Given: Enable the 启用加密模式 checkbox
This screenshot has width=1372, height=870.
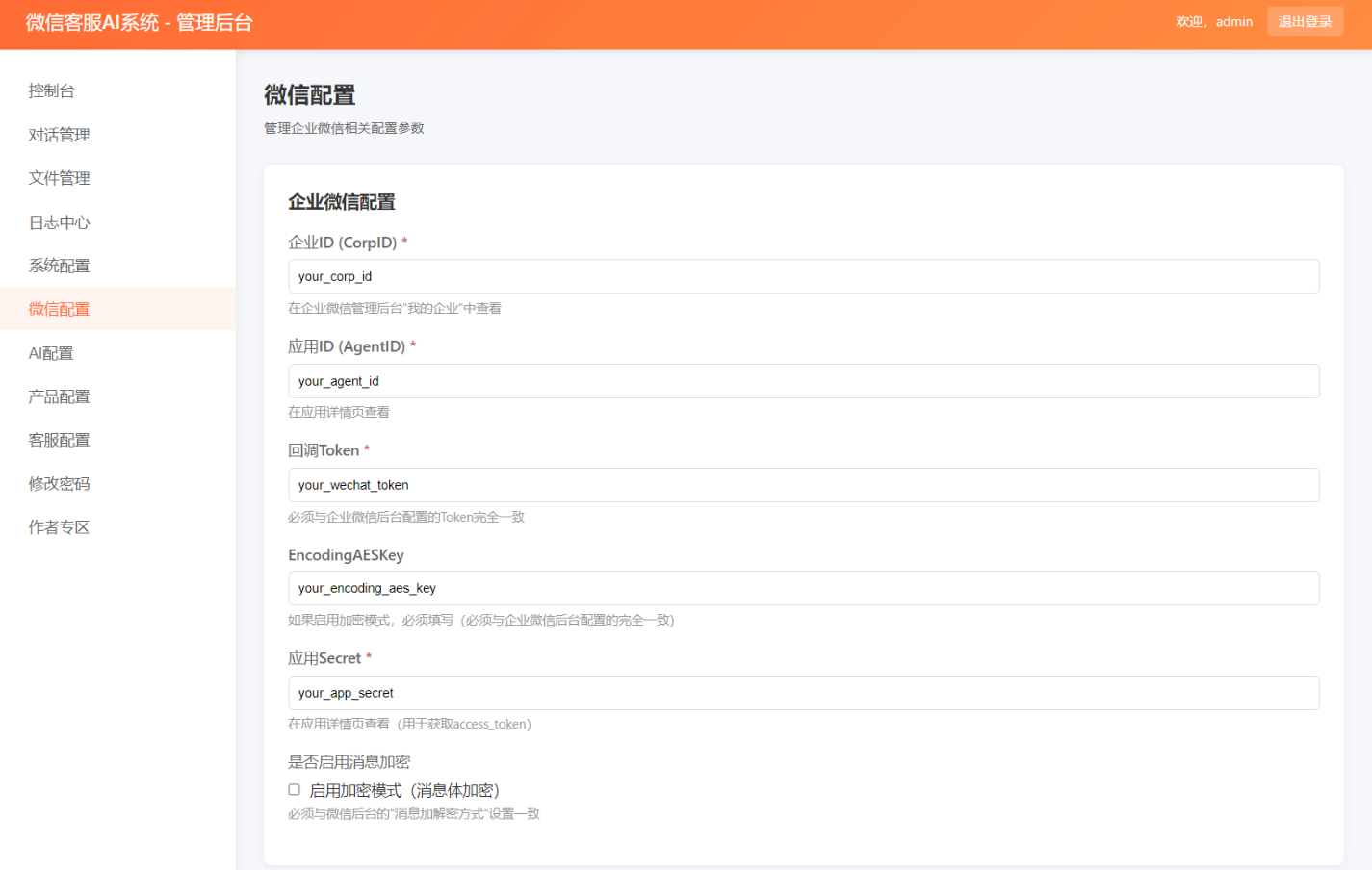Looking at the screenshot, I should [x=295, y=789].
